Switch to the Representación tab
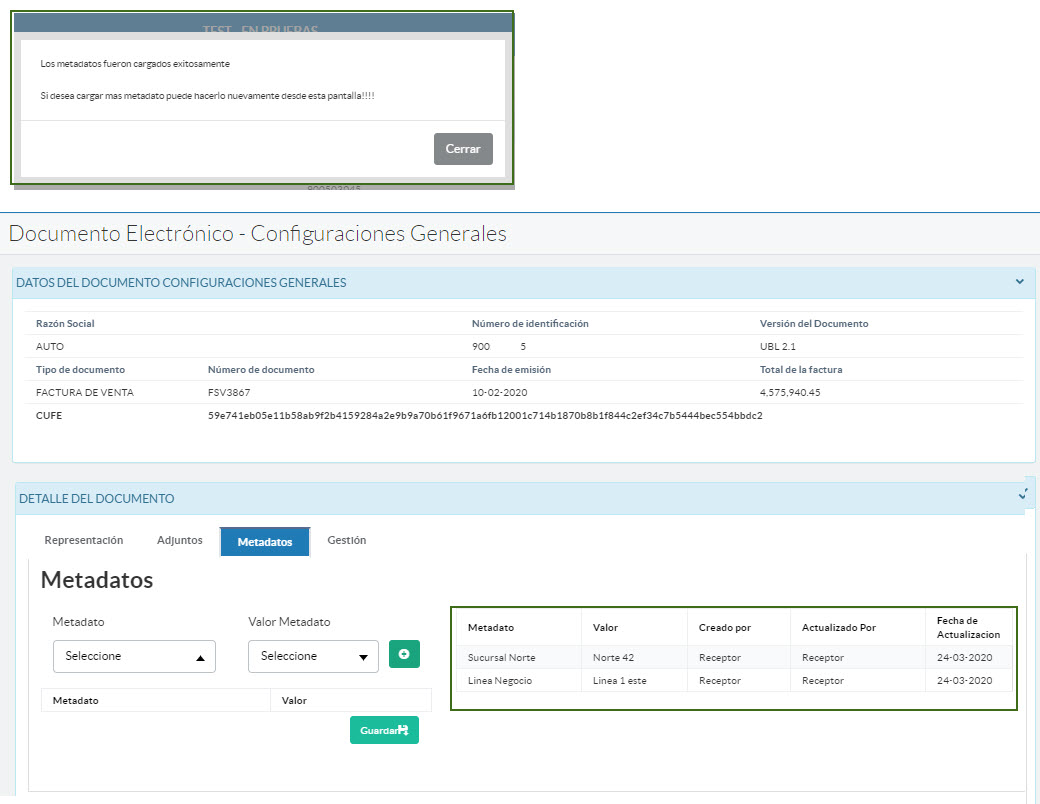 coord(84,540)
